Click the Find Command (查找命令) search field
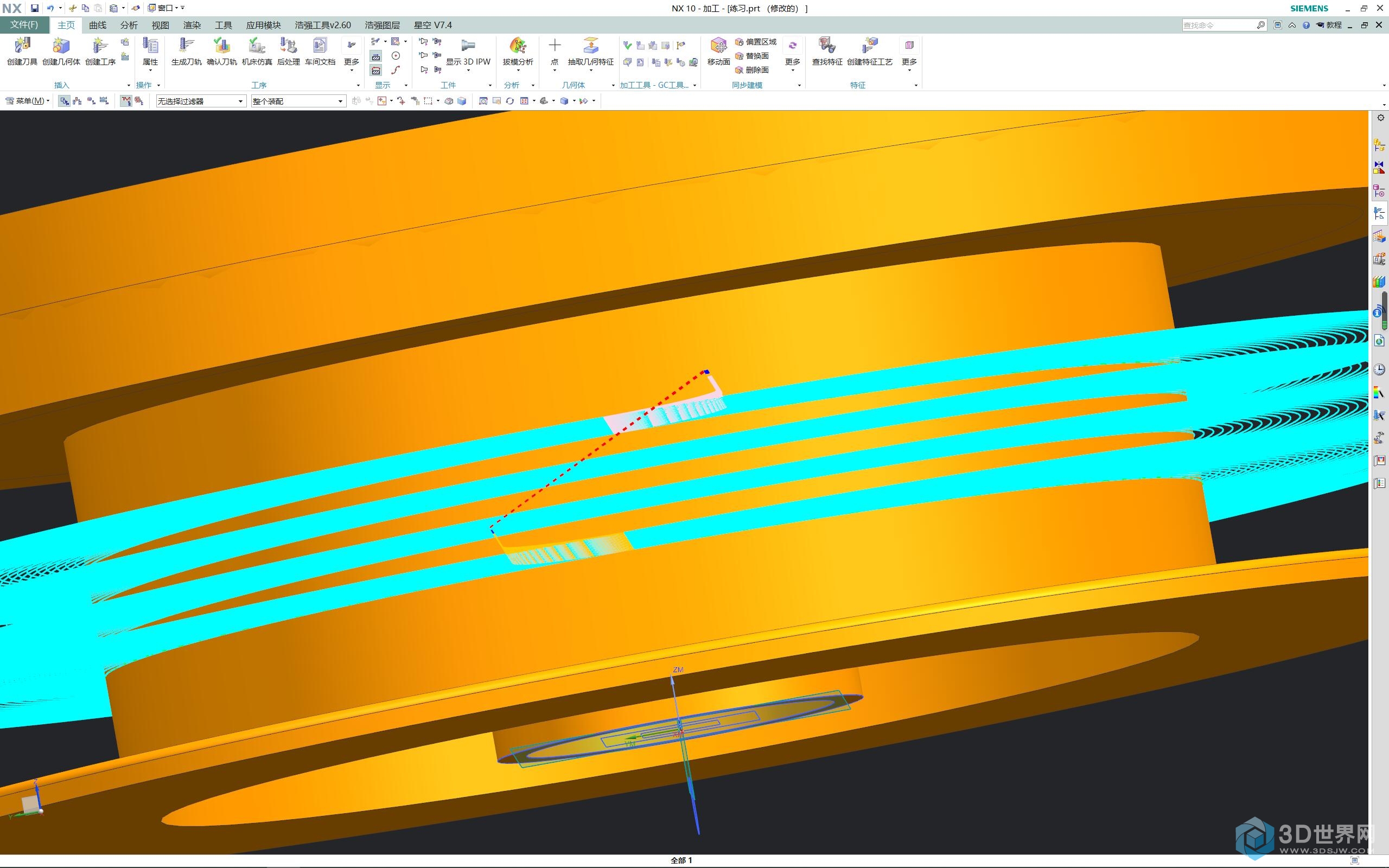Image resolution: width=1389 pixels, height=868 pixels. (x=1224, y=25)
